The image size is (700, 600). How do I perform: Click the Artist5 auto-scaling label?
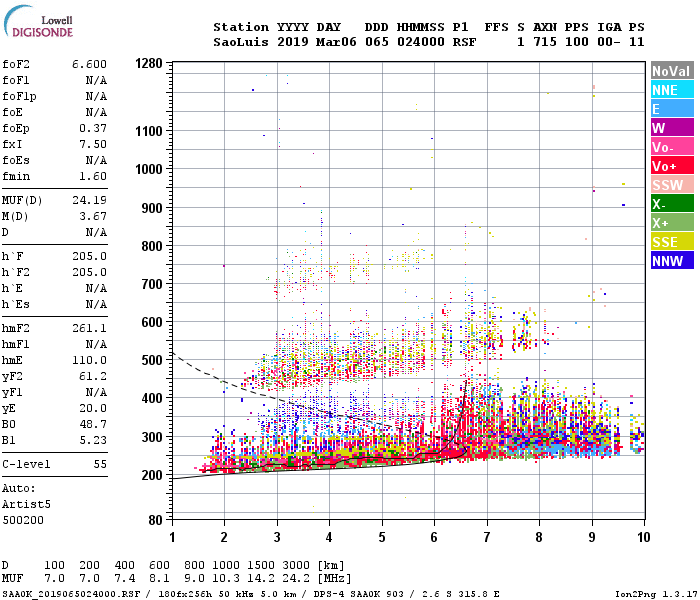[26, 504]
